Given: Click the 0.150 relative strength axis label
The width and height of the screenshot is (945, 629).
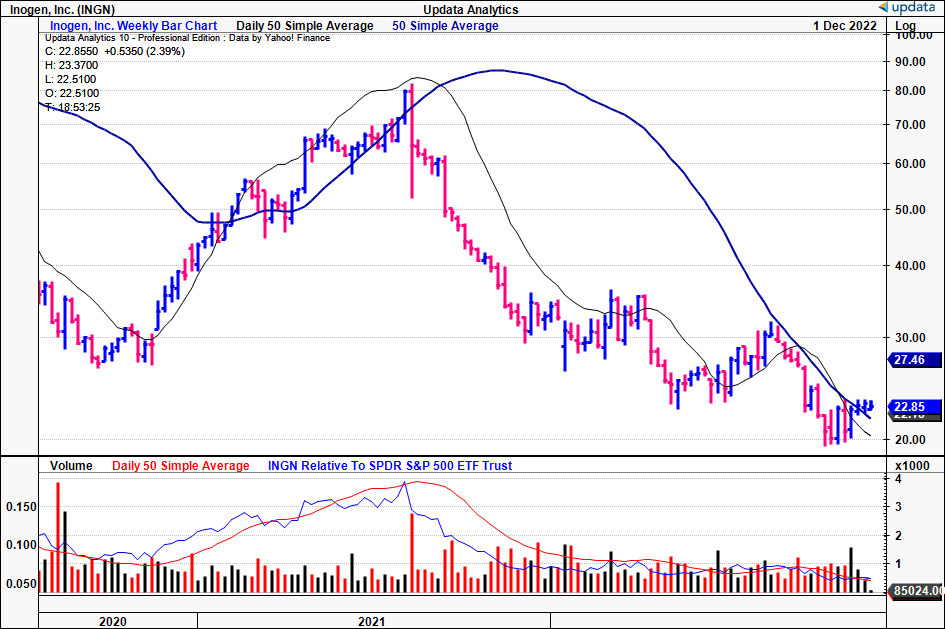Looking at the screenshot, I should [22, 507].
